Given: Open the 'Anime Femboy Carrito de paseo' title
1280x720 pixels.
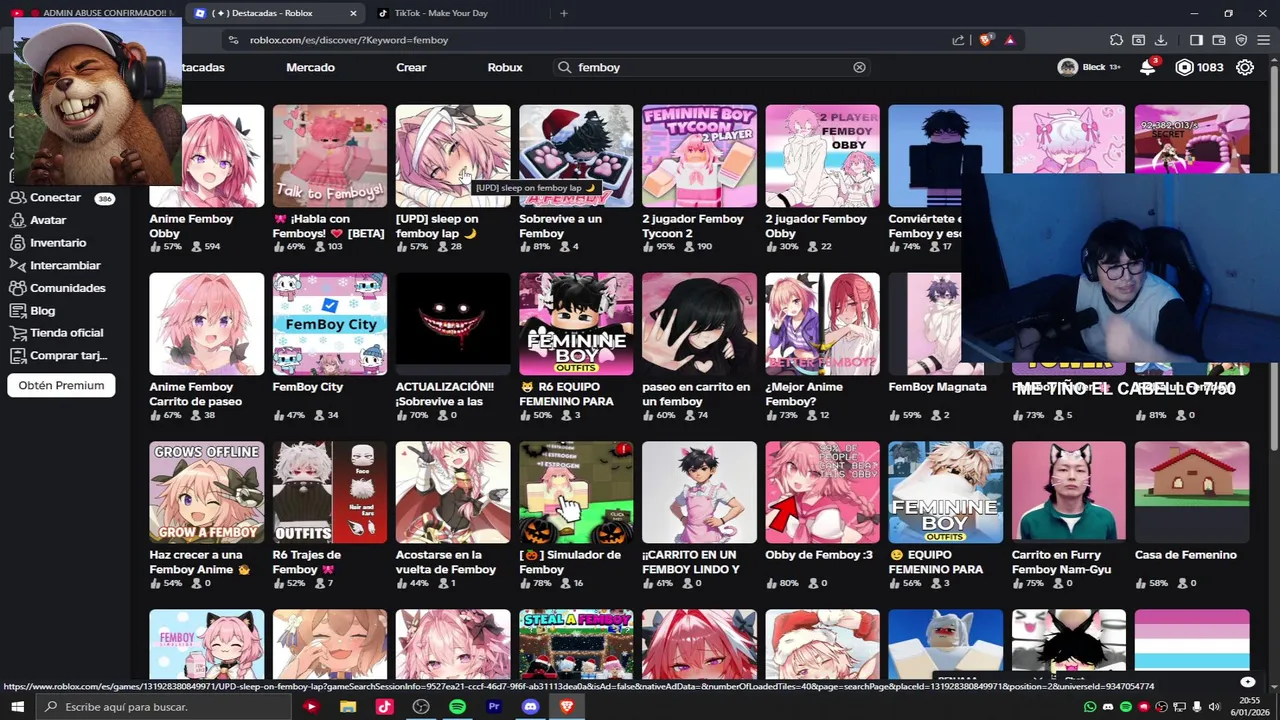Looking at the screenshot, I should pos(196,394).
